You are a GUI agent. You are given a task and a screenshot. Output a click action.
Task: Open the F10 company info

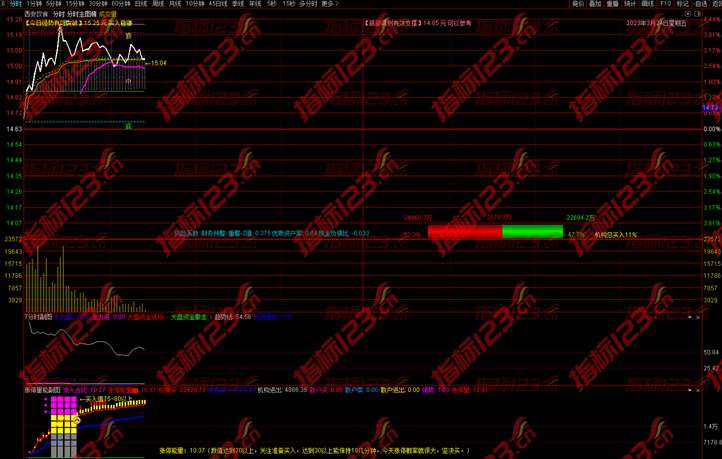click(666, 4)
